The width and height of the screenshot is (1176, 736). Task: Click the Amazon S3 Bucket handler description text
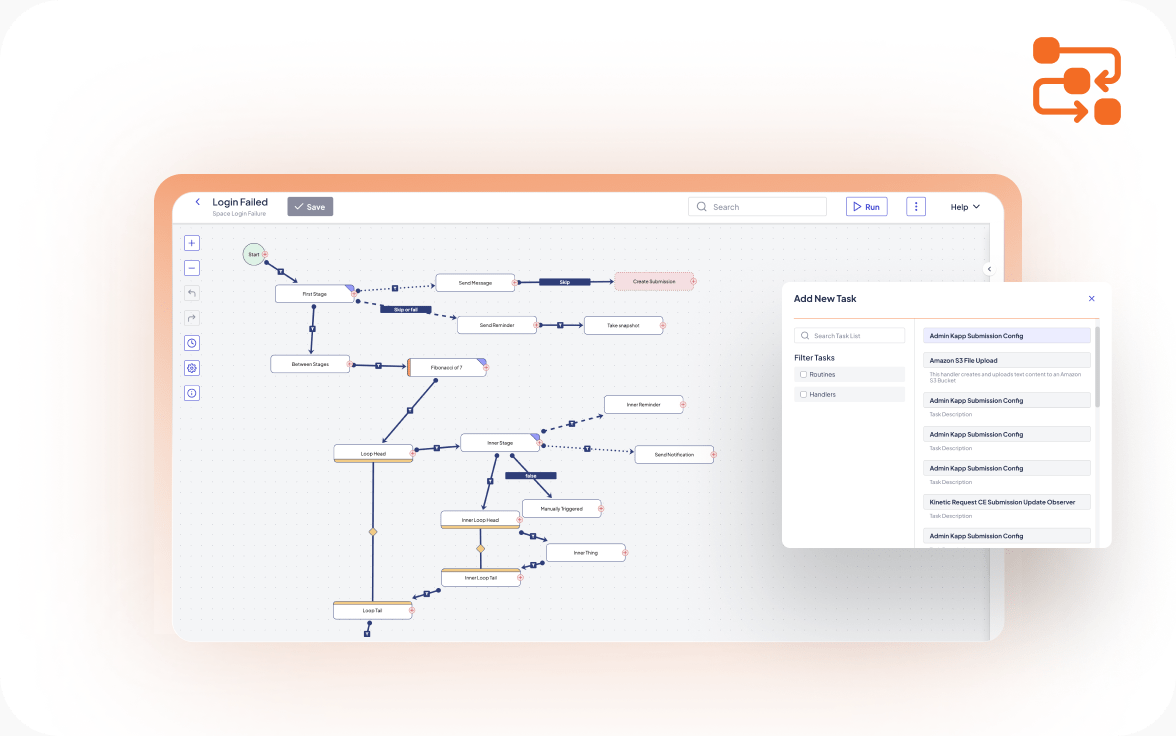point(1005,377)
